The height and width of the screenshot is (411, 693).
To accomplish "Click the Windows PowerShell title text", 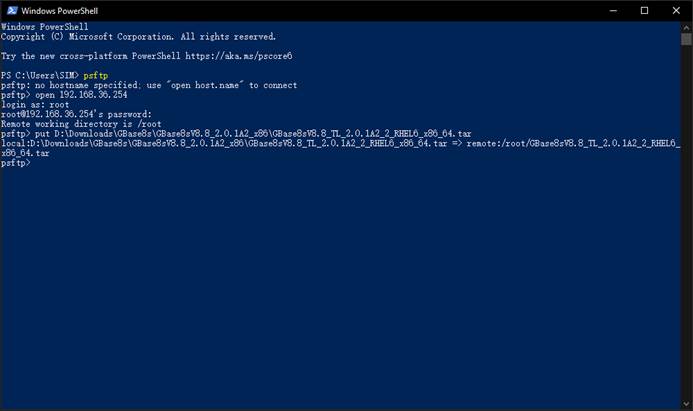I will (x=60, y=11).
